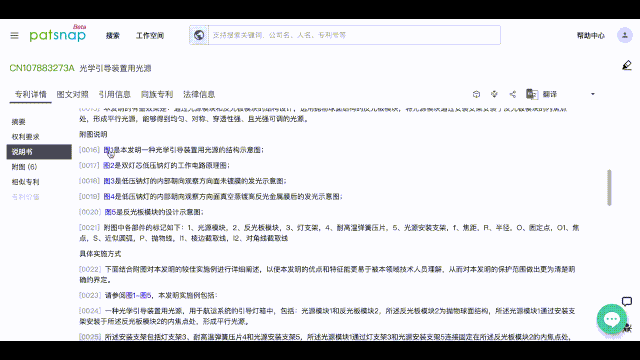This screenshot has height=360, width=640.
Task: Click the share icon
Action: [x=513, y=94]
